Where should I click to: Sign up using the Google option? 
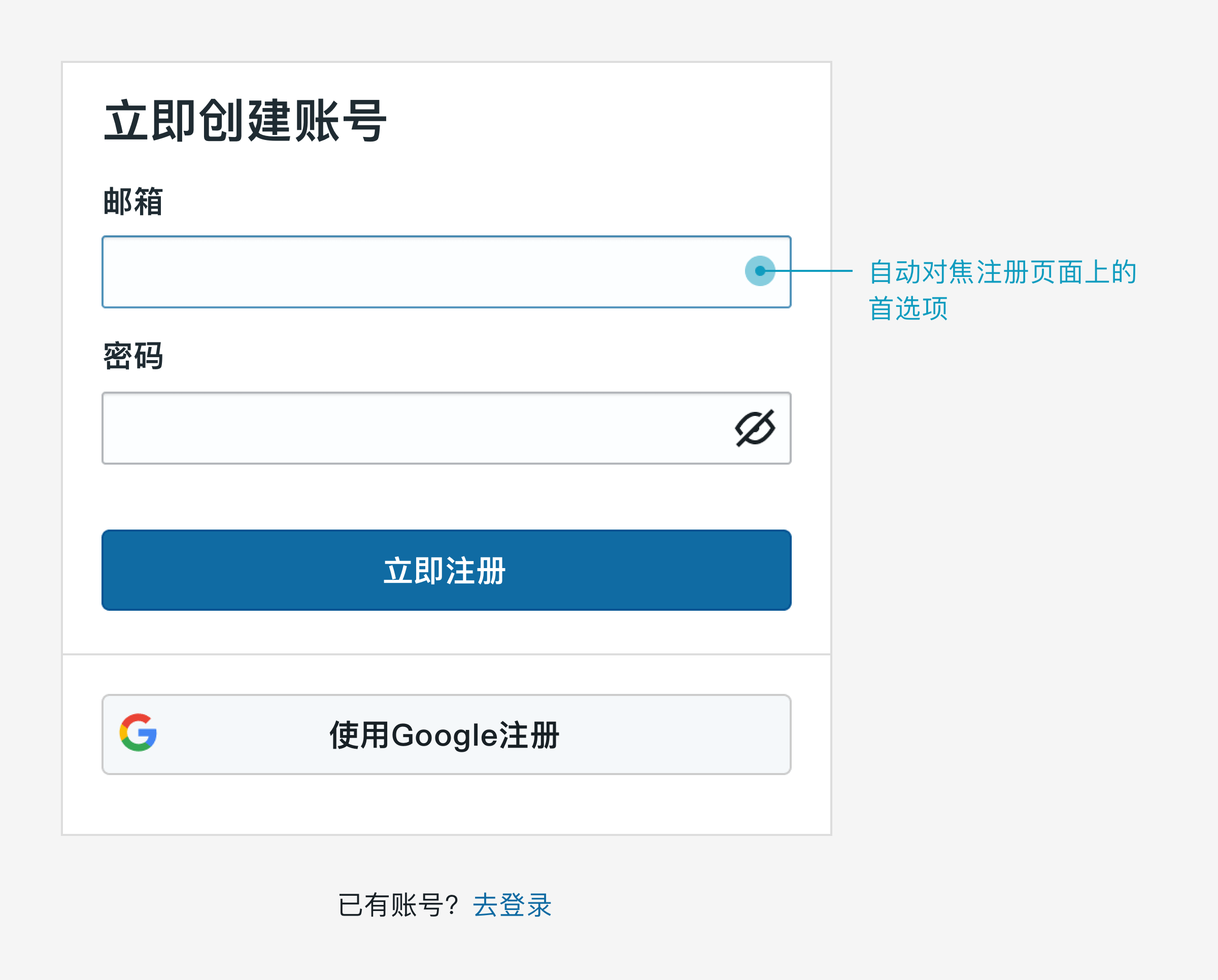pyautogui.click(x=446, y=733)
